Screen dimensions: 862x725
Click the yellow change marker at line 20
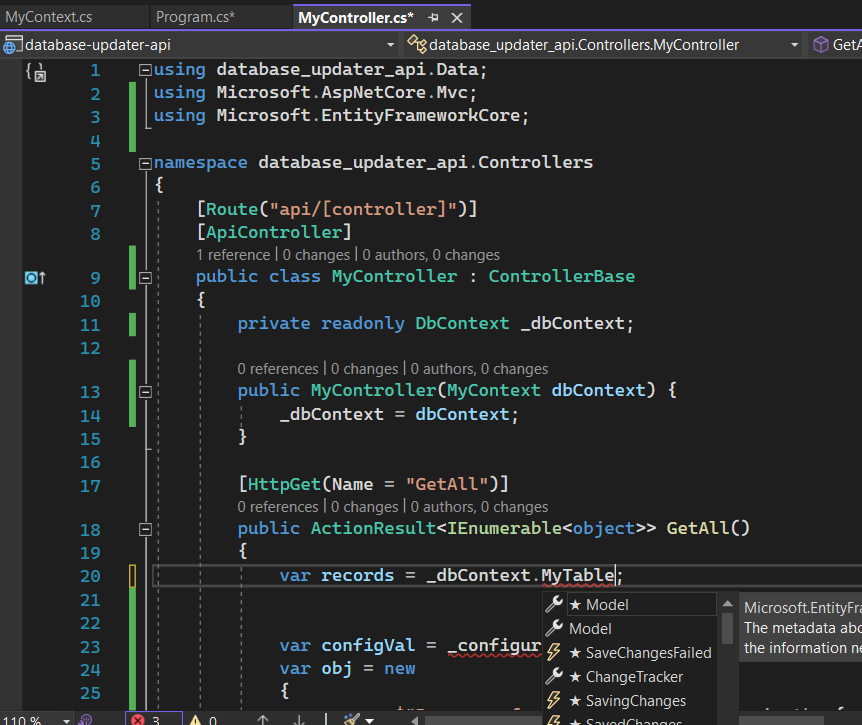coord(132,576)
